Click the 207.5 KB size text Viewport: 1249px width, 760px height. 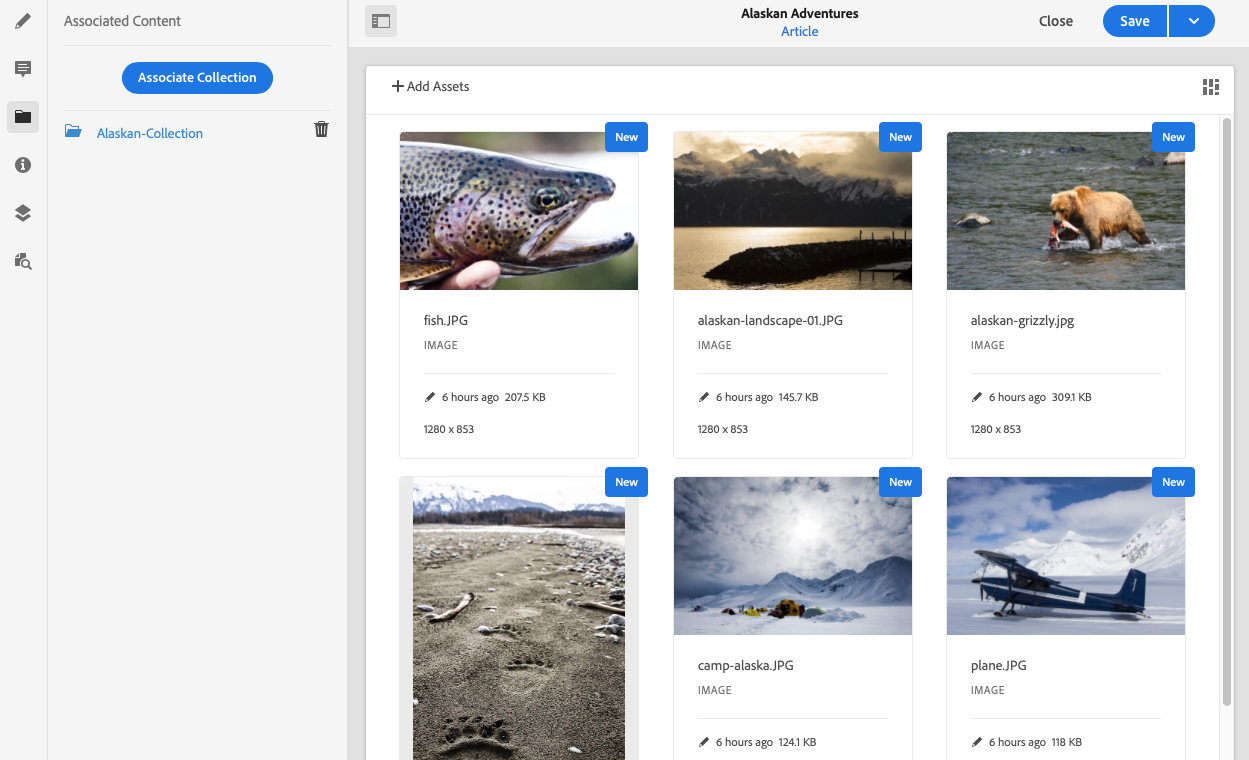click(x=525, y=397)
